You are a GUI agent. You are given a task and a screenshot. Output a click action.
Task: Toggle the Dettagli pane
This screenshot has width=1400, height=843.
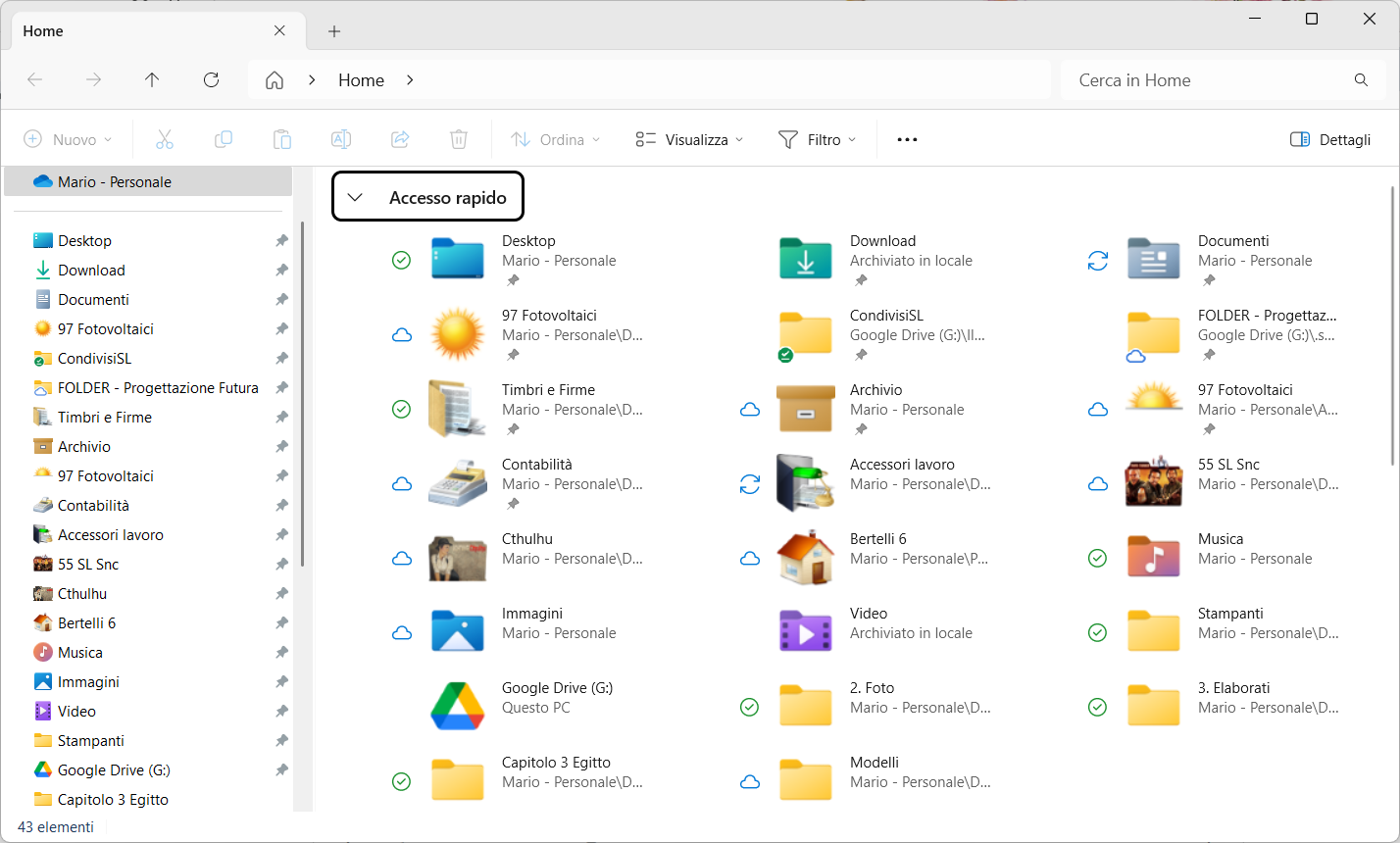1329,139
